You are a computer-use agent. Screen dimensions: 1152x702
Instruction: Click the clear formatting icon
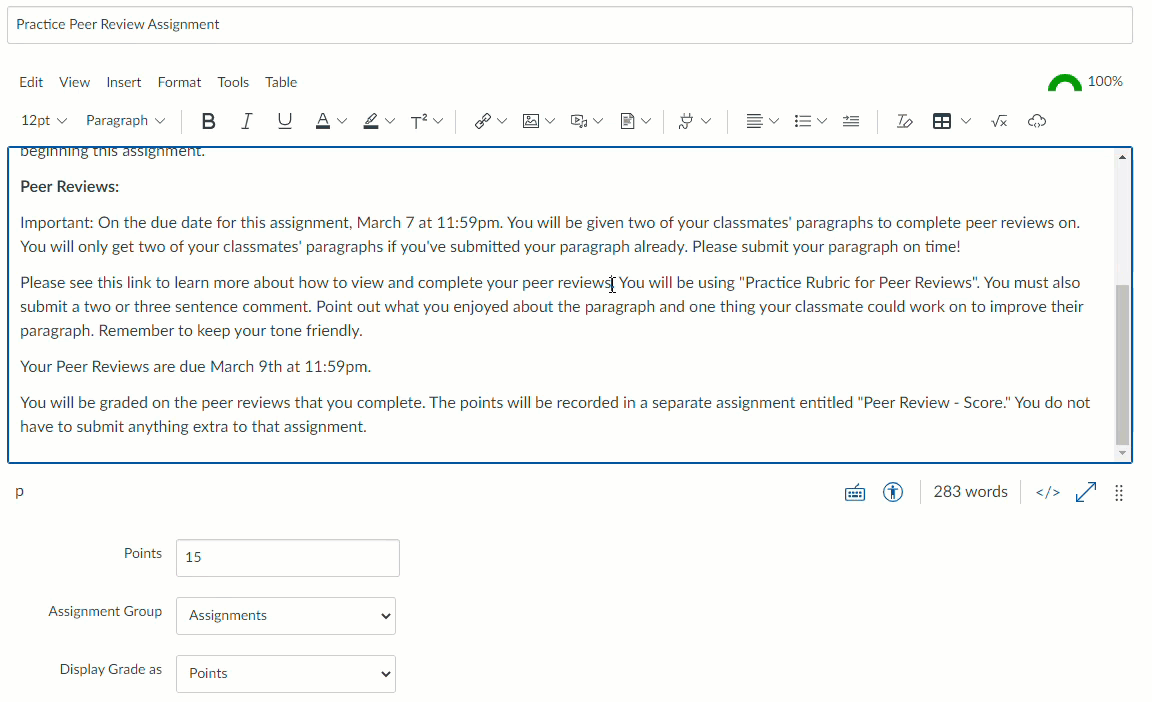[904, 121]
